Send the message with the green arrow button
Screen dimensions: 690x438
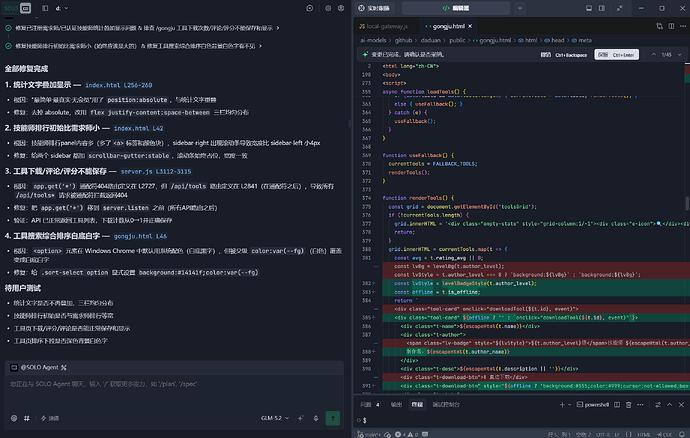pos(333,418)
